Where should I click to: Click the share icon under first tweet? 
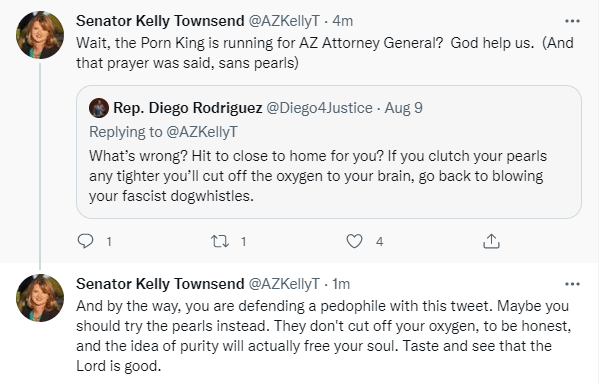click(491, 241)
